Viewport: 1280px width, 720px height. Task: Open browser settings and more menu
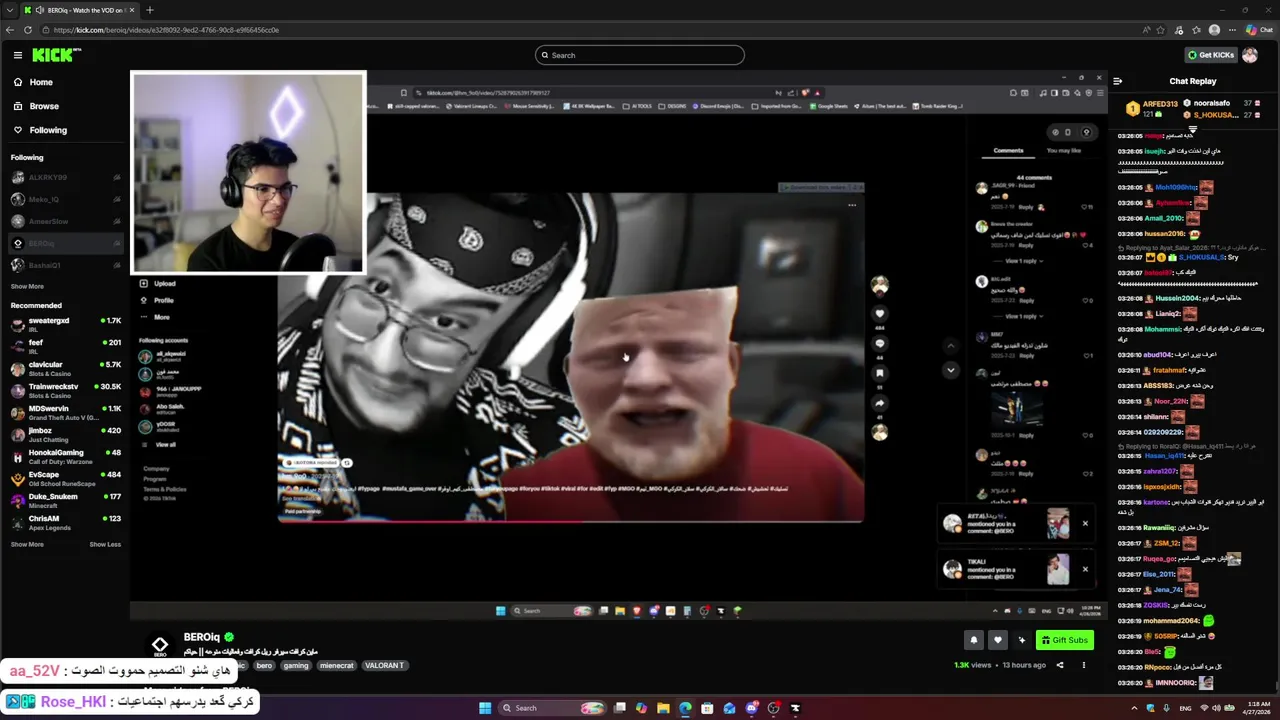pyautogui.click(x=1231, y=30)
